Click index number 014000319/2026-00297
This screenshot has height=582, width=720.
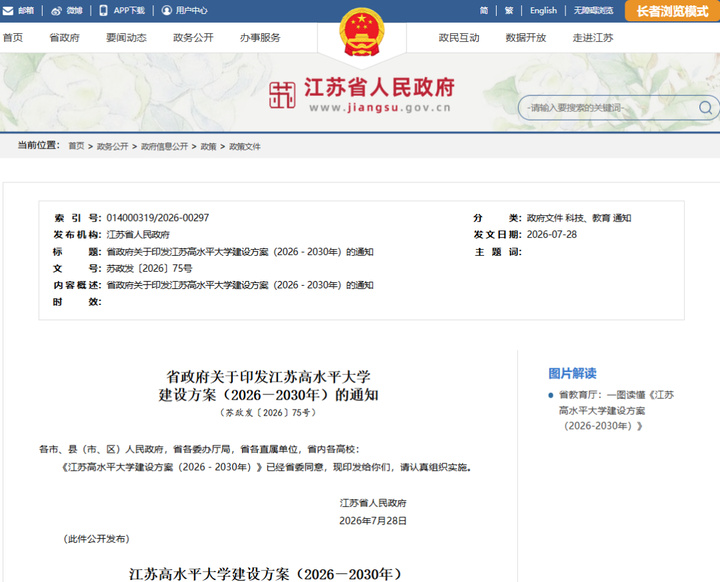158,218
